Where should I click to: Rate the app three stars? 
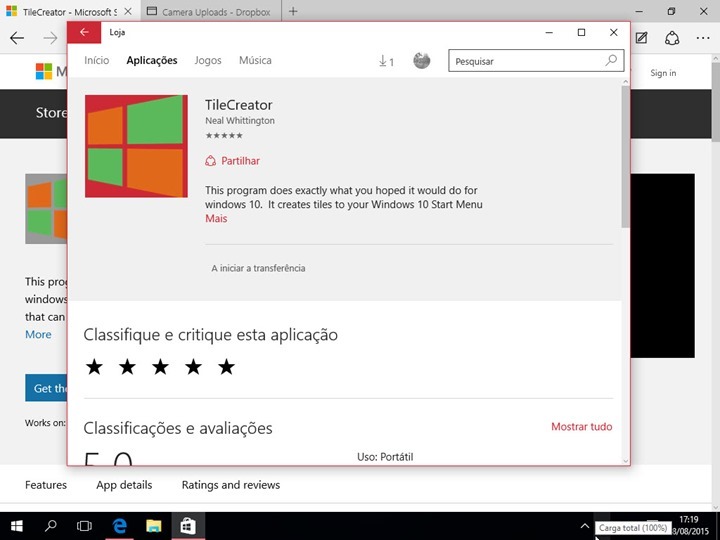point(160,367)
